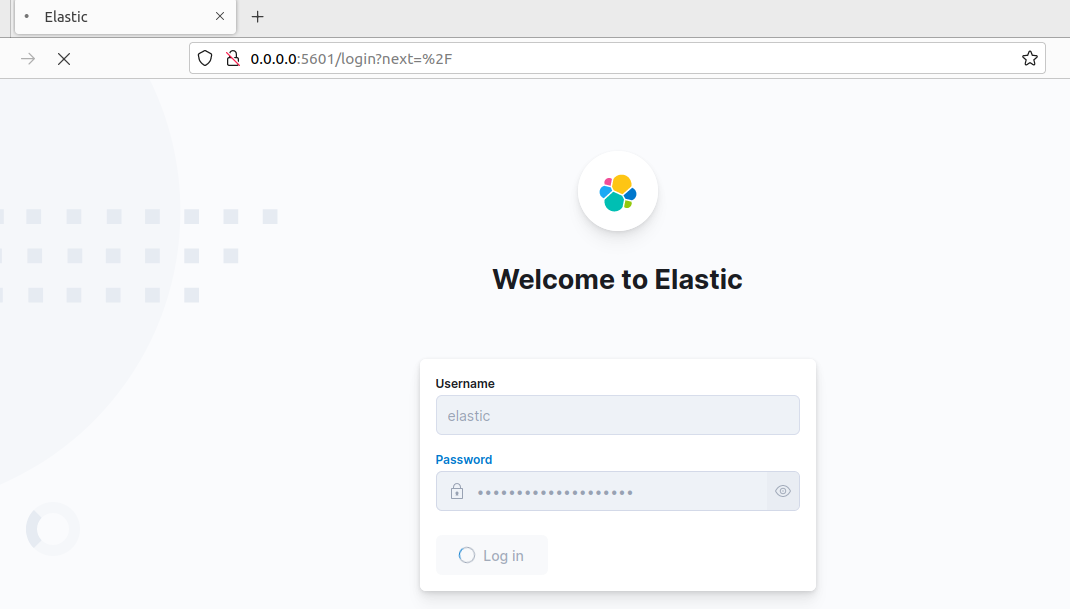This screenshot has width=1070, height=609.
Task: Close the Elastic browser tab
Action: 220,16
